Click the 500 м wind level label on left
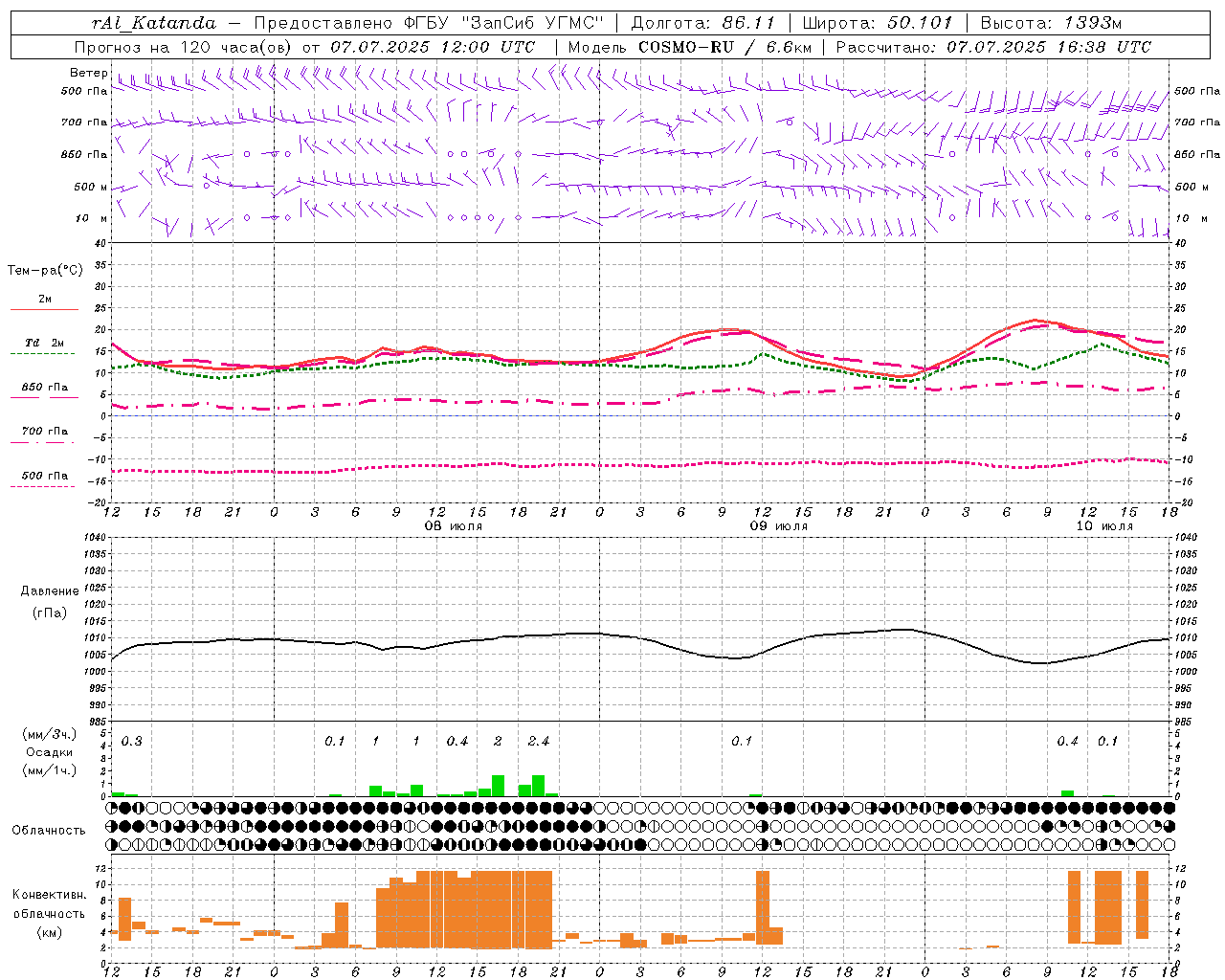Screen dimensions: 1225x980 point(91,187)
